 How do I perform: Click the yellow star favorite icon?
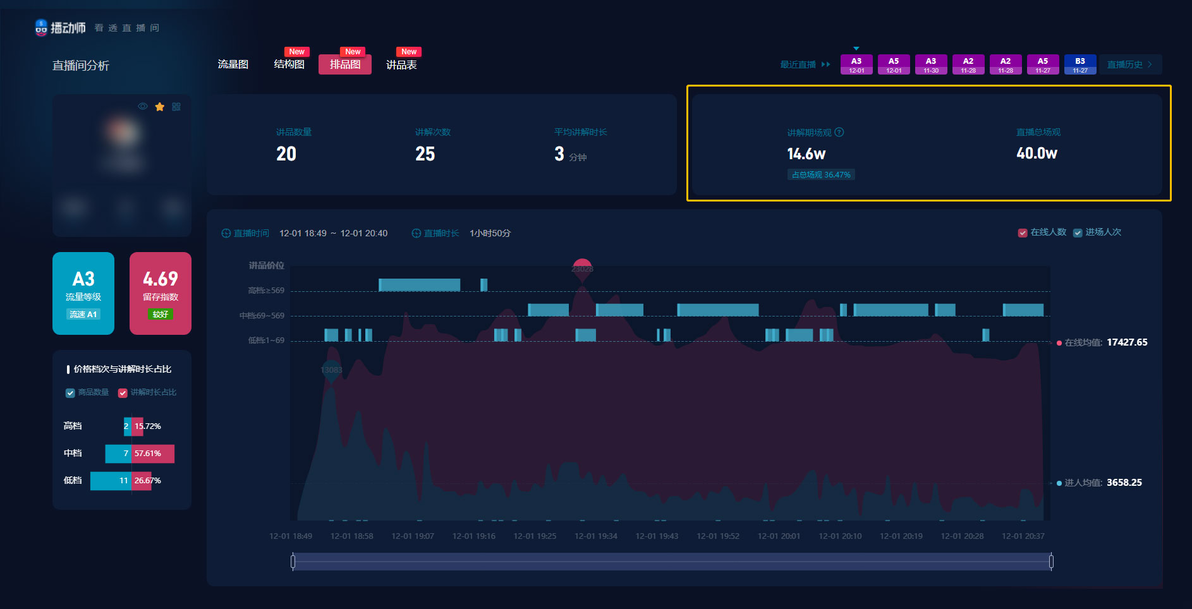pos(160,106)
